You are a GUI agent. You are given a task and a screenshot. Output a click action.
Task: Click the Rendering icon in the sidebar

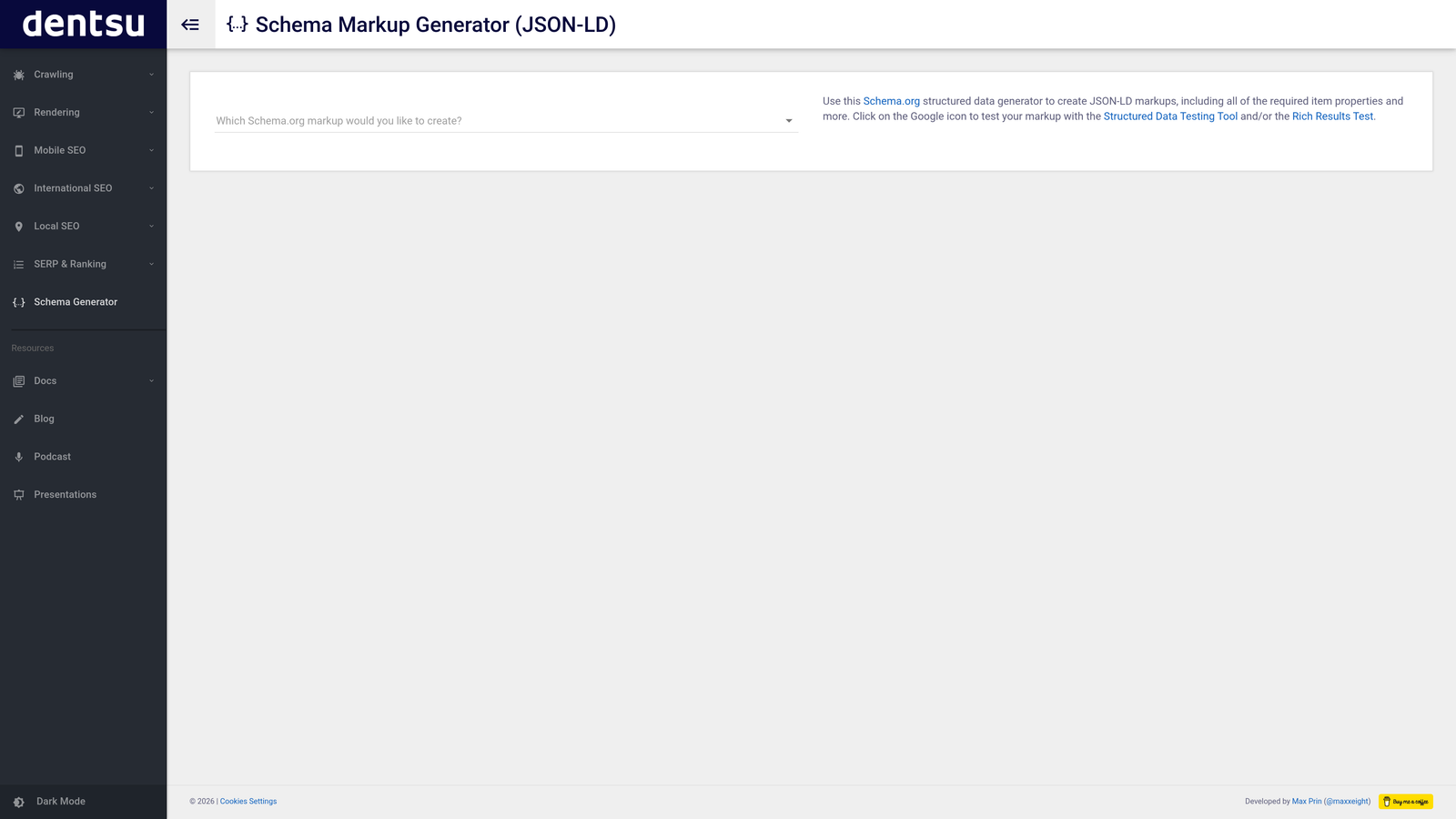point(18,112)
